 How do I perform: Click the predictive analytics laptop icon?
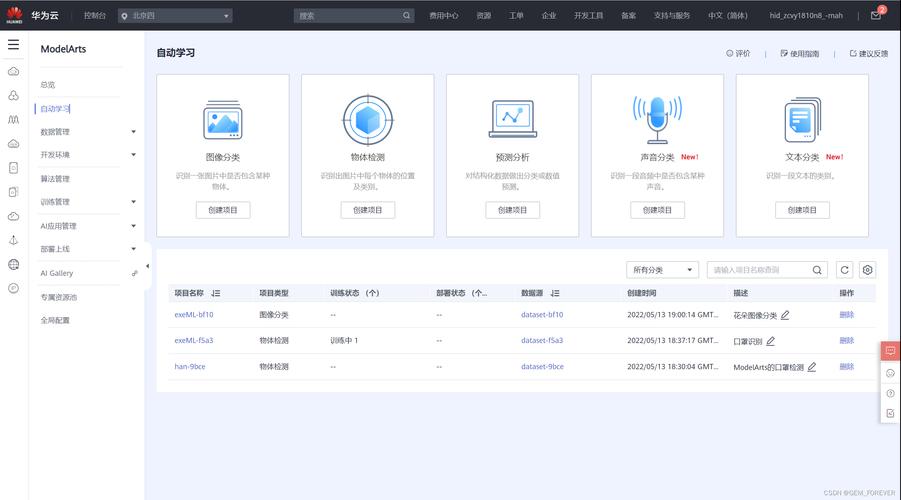(513, 119)
